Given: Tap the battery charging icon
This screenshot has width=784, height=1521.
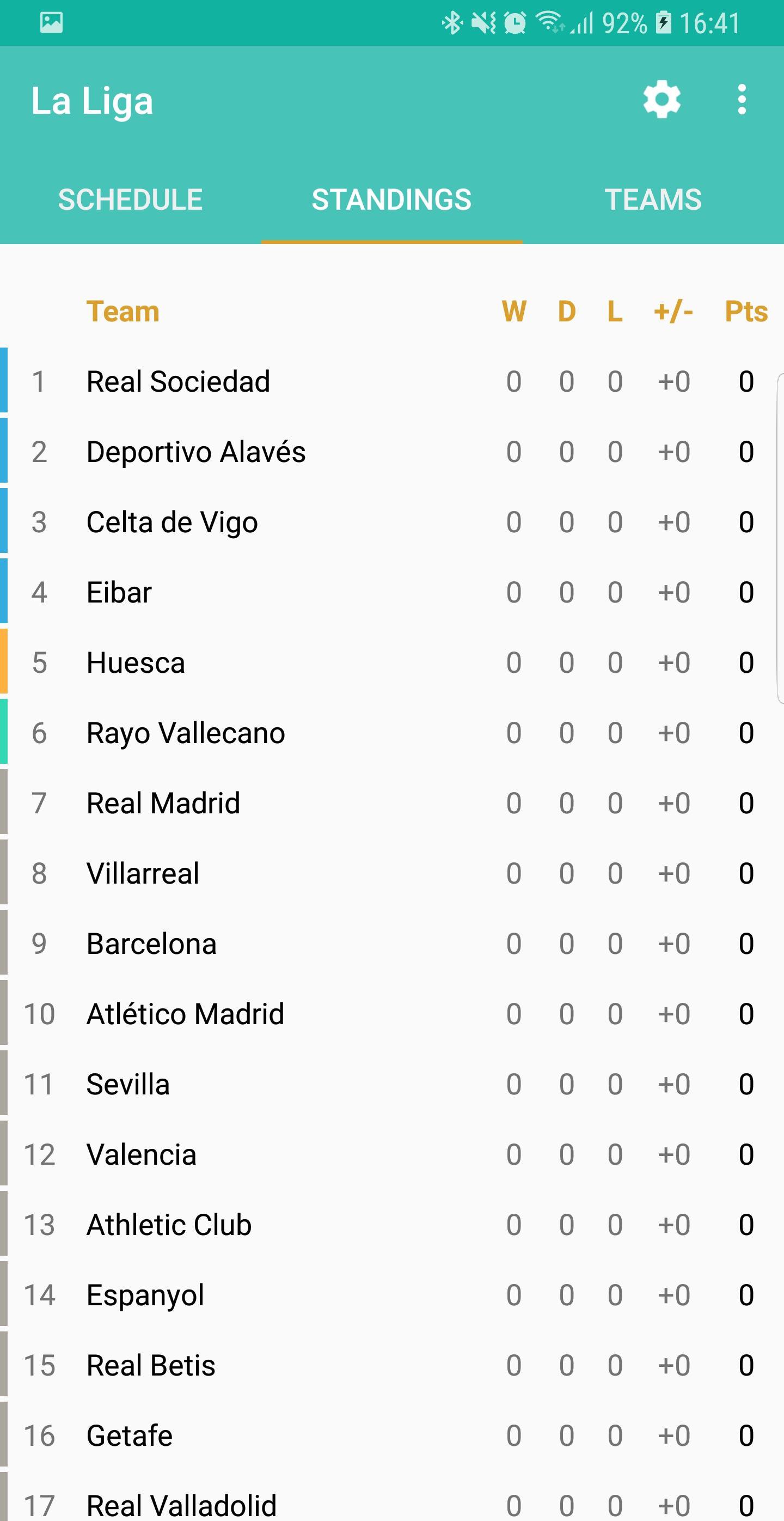Looking at the screenshot, I should click(664, 23).
